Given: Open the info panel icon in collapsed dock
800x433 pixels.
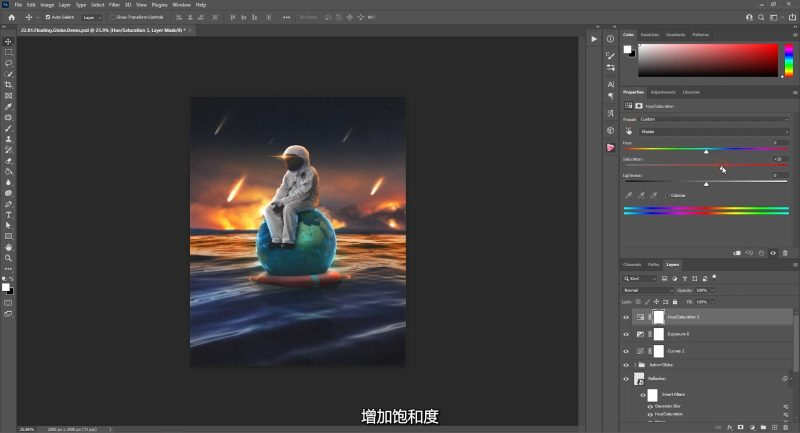Looking at the screenshot, I should click(x=610, y=39).
